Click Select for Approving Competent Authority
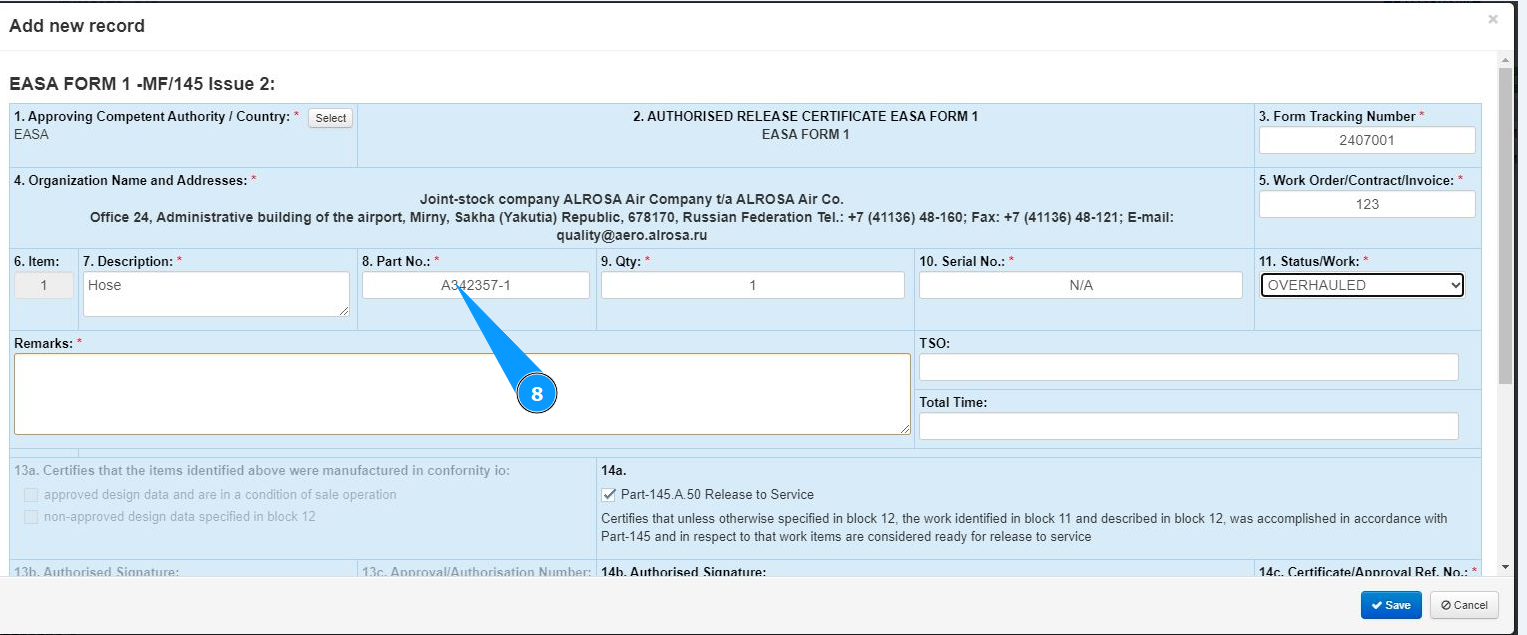The width and height of the screenshot is (1527, 635). [x=330, y=118]
